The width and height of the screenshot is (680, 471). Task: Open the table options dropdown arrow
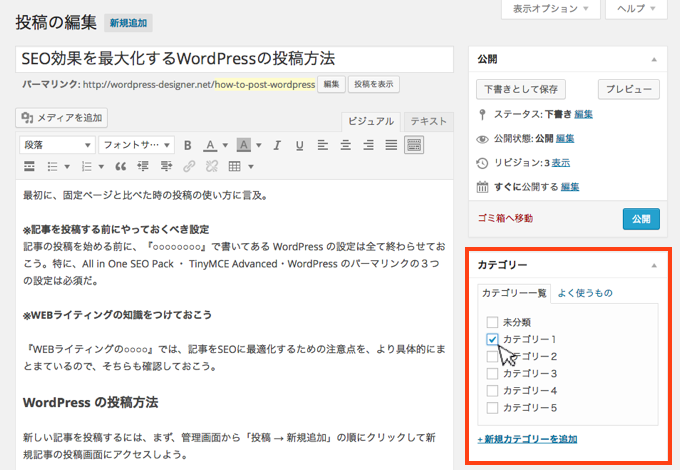(x=251, y=167)
